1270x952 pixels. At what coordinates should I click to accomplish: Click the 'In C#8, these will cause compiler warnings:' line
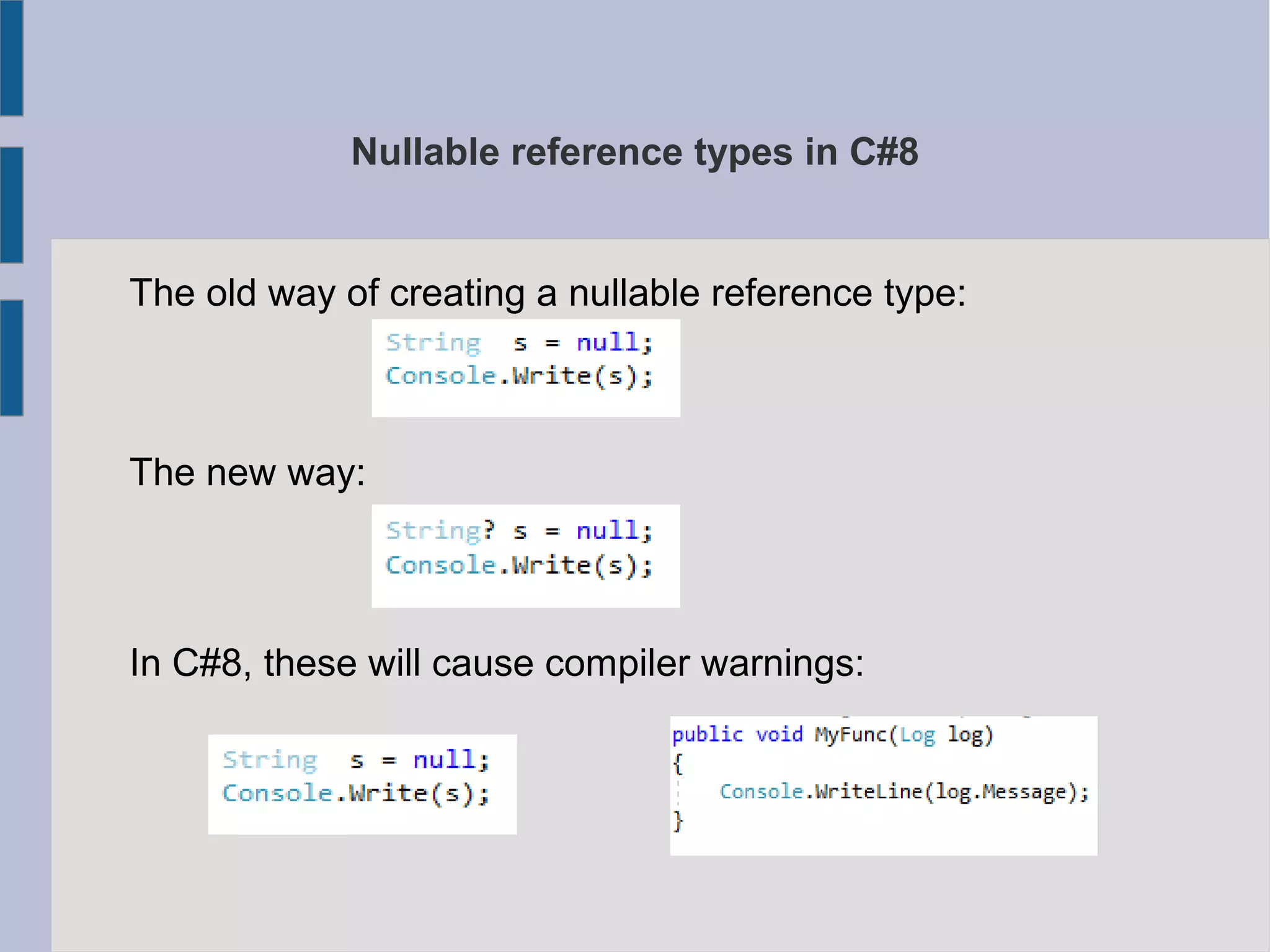(497, 663)
